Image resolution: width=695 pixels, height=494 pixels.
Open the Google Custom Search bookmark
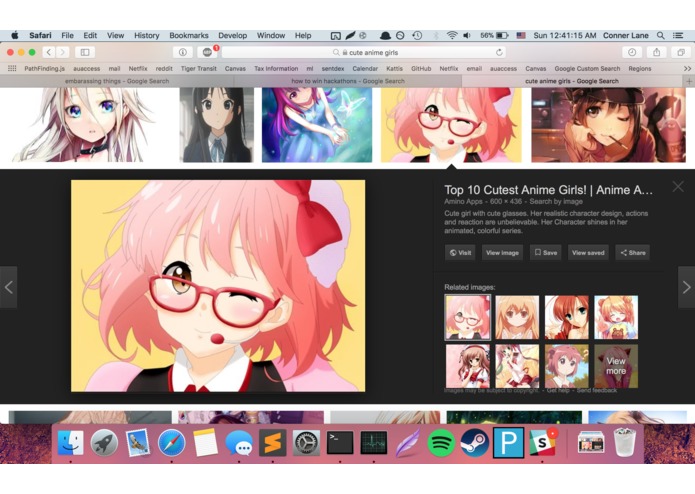click(x=587, y=68)
